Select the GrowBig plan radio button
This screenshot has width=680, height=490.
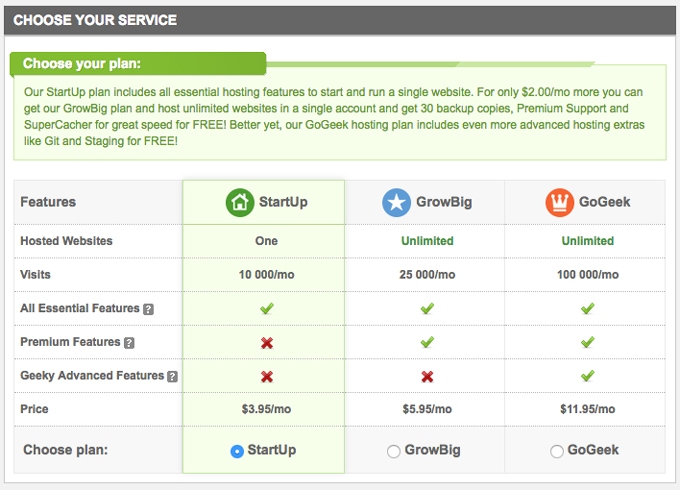click(393, 451)
